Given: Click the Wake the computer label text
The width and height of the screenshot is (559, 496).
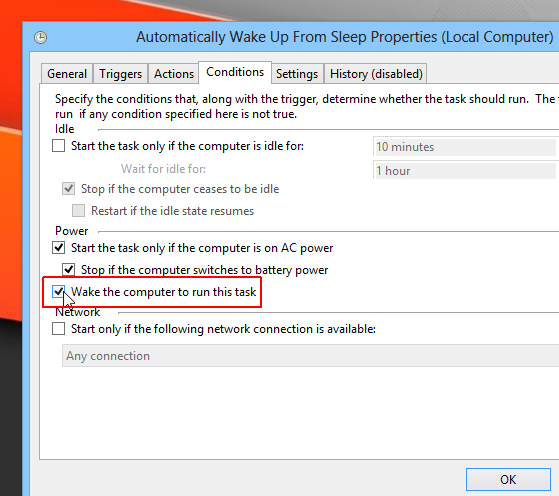Looking at the screenshot, I should pos(163,292).
